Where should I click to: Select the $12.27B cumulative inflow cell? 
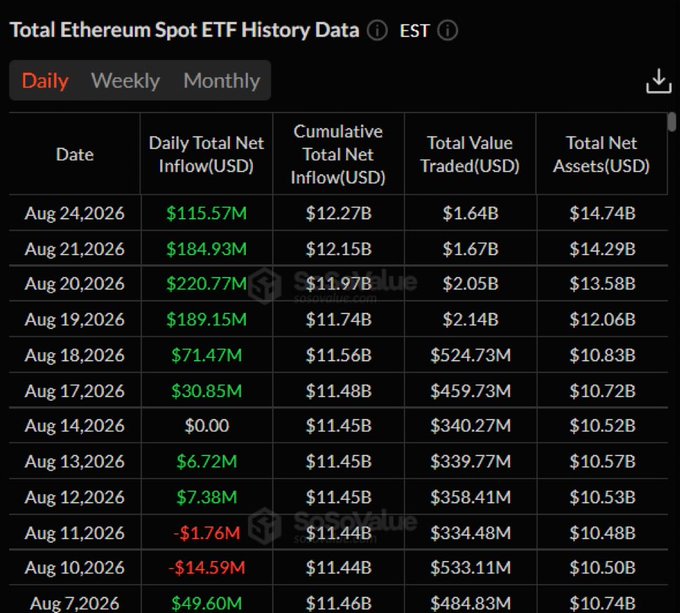point(338,213)
